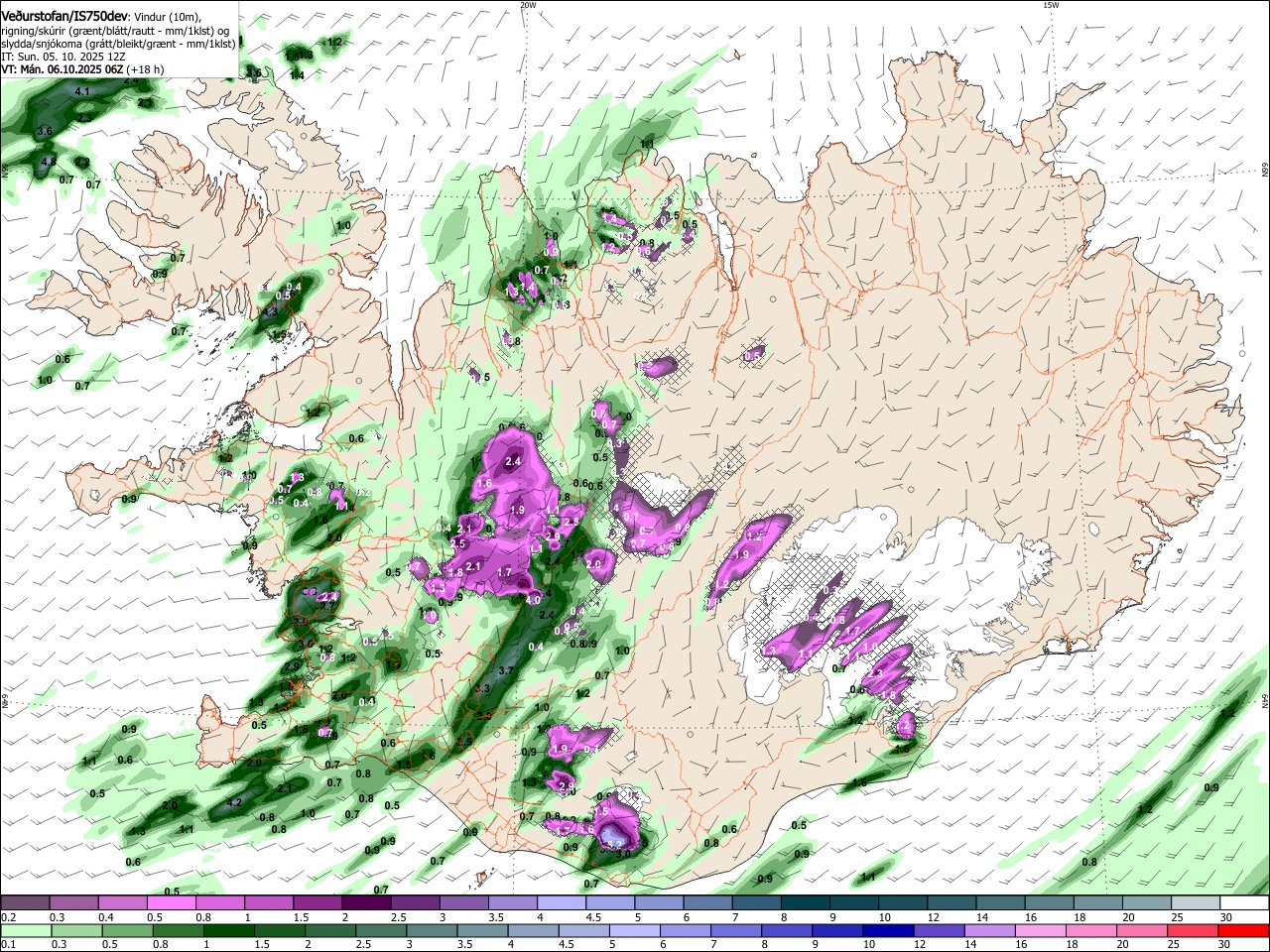The image size is (1270, 952).
Task: Click the dark teal 9 swatch in snow legend
Action: pos(854,903)
